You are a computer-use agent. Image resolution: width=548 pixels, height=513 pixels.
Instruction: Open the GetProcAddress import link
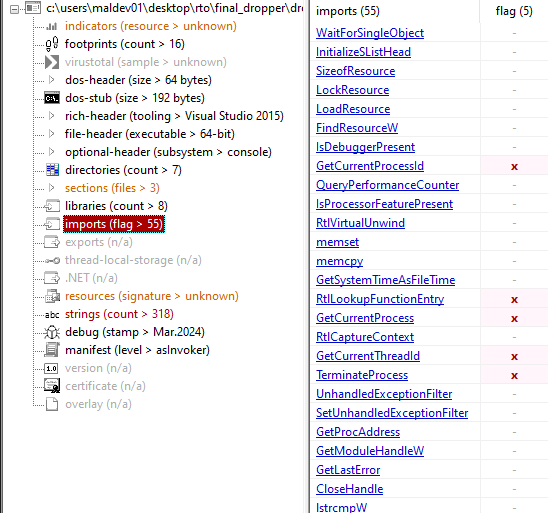point(358,432)
